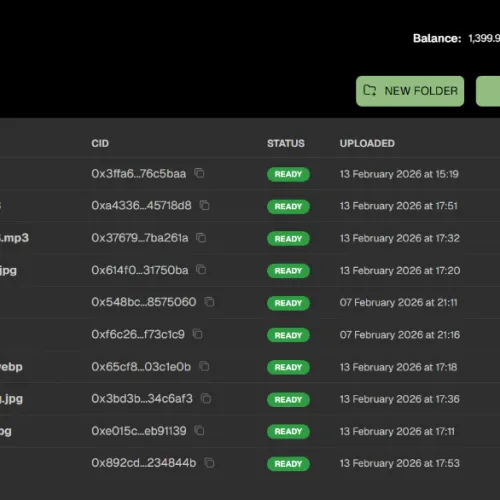Copy the CID 0xa4336...45718d8
This screenshot has width=500, height=500.
tap(204, 205)
